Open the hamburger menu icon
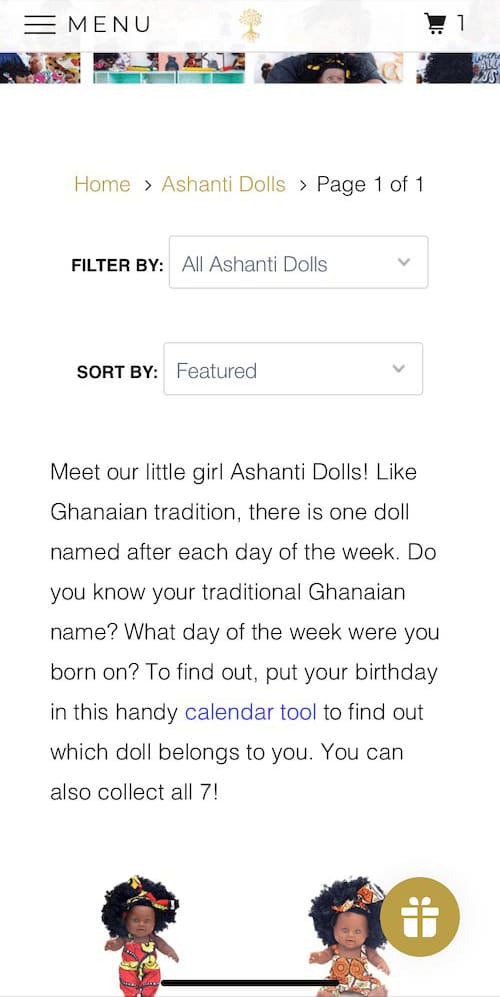The image size is (500, 997). click(x=39, y=24)
